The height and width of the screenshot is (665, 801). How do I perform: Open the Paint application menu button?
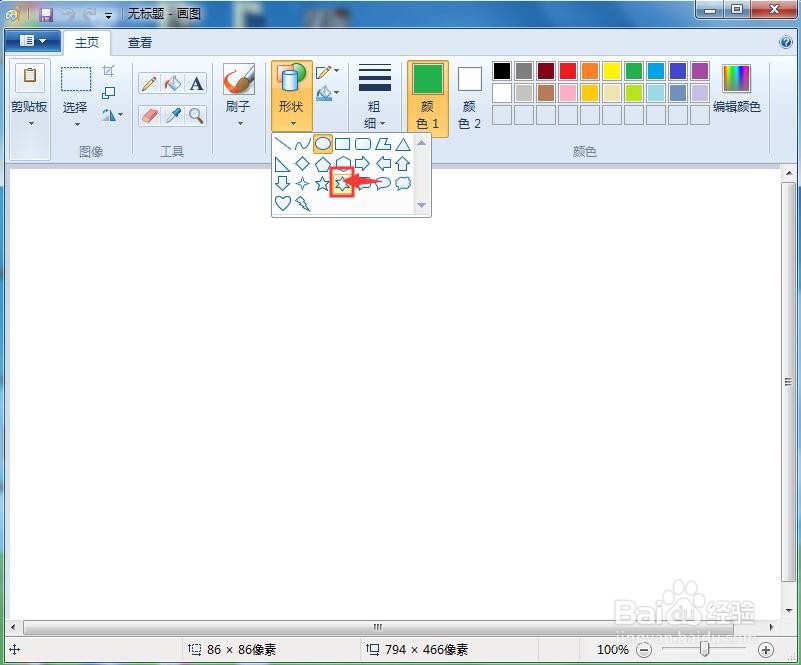[x=33, y=41]
